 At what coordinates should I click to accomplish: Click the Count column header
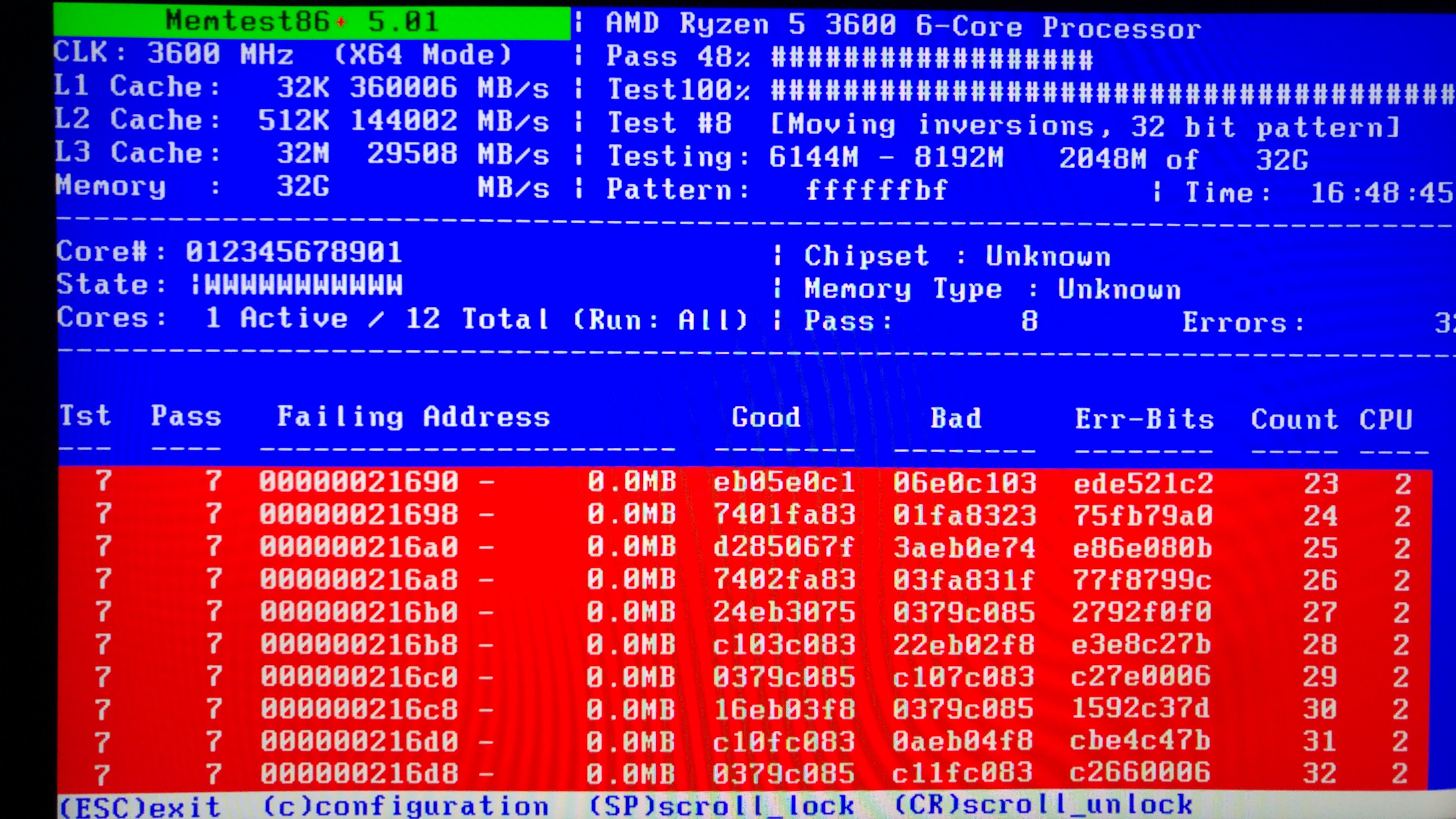tap(1294, 419)
